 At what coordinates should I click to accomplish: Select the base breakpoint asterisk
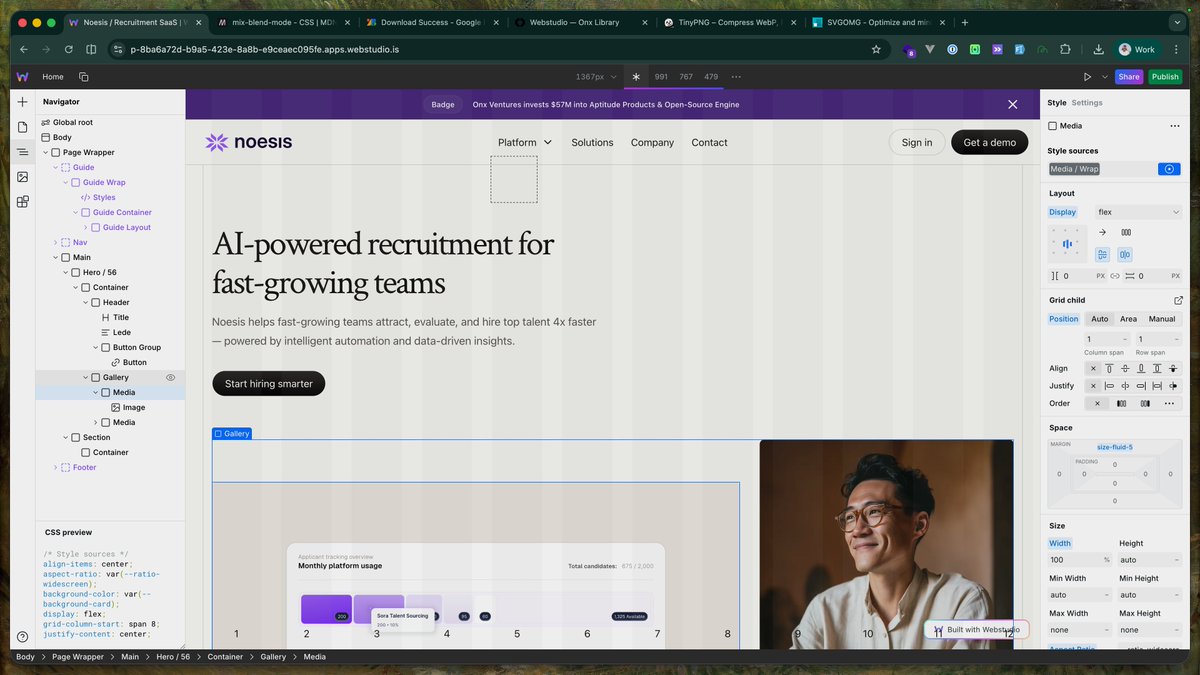coord(635,77)
